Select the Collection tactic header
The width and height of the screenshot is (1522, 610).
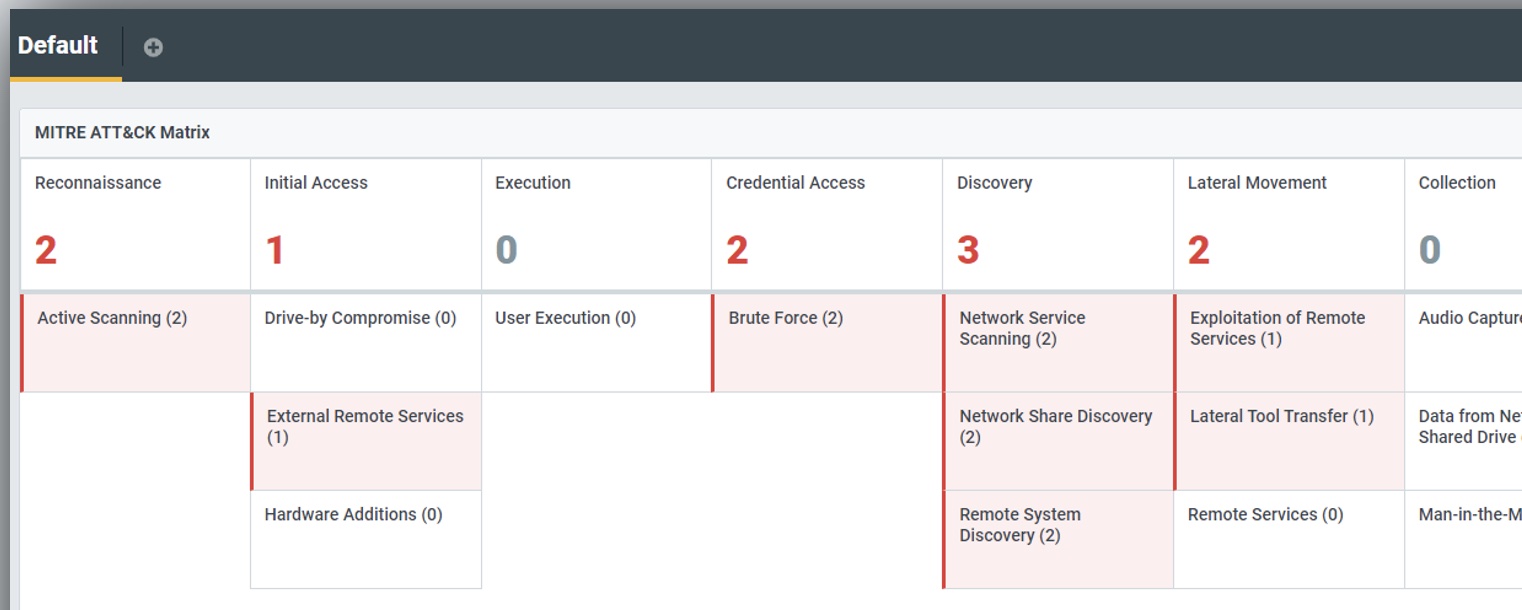pos(1463,224)
